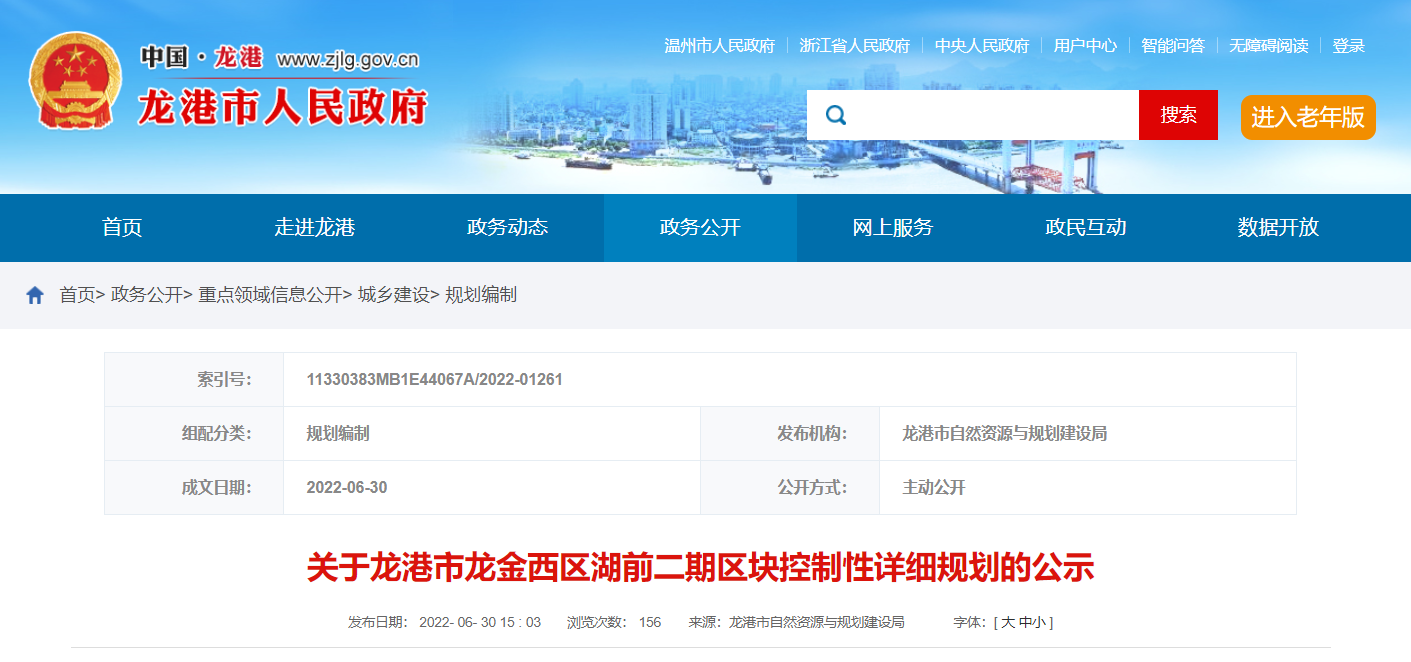Click the red article title heading
The height and width of the screenshot is (662, 1411).
[700, 568]
